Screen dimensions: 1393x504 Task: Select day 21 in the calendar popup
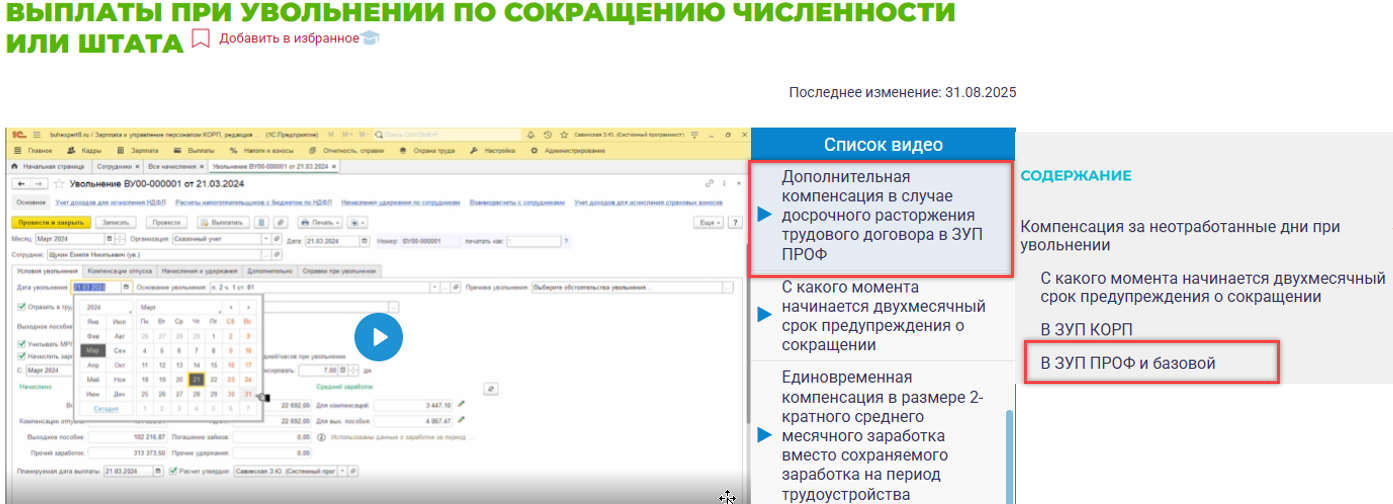tap(196, 379)
